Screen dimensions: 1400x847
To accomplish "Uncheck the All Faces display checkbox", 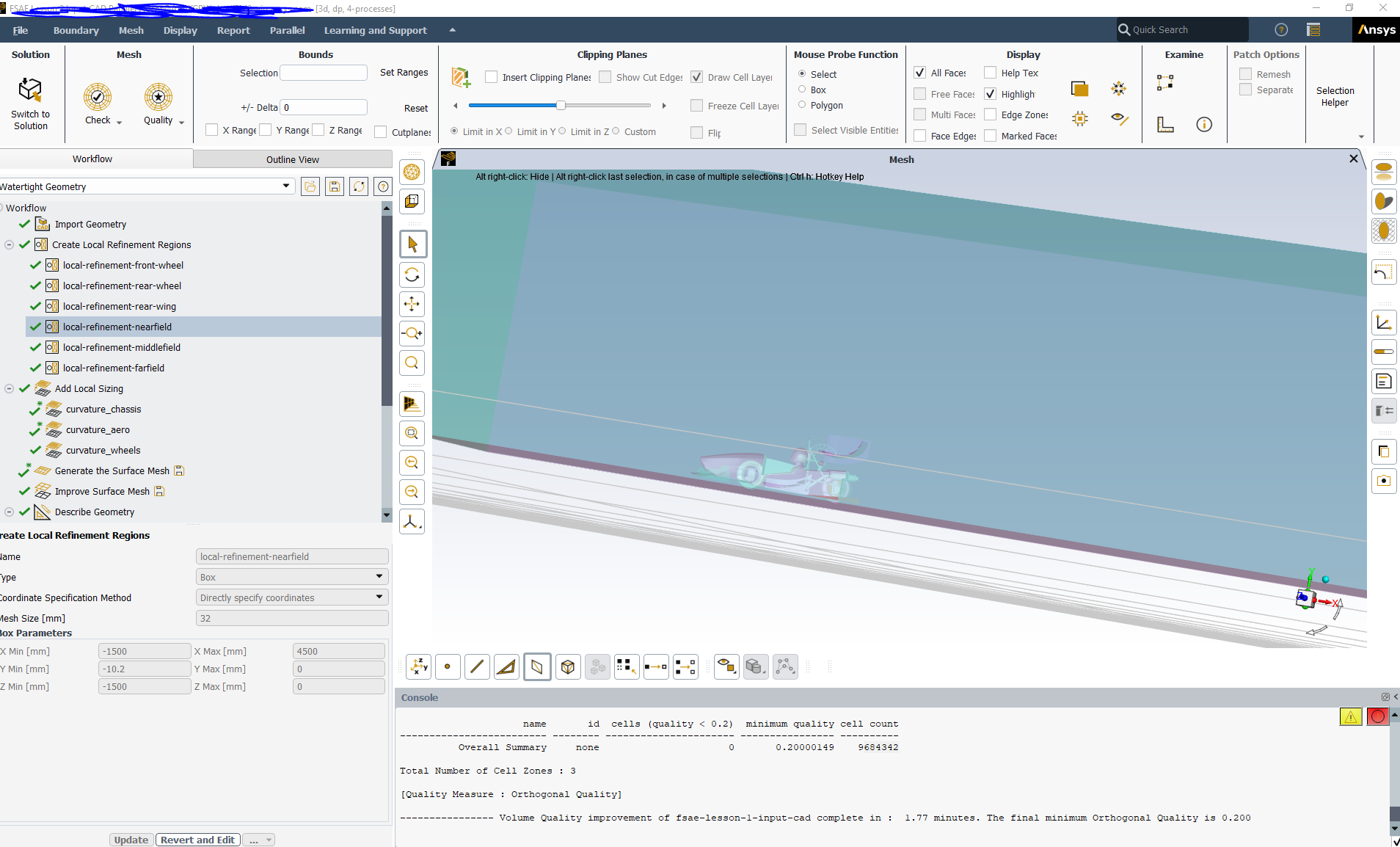I will coord(919,73).
